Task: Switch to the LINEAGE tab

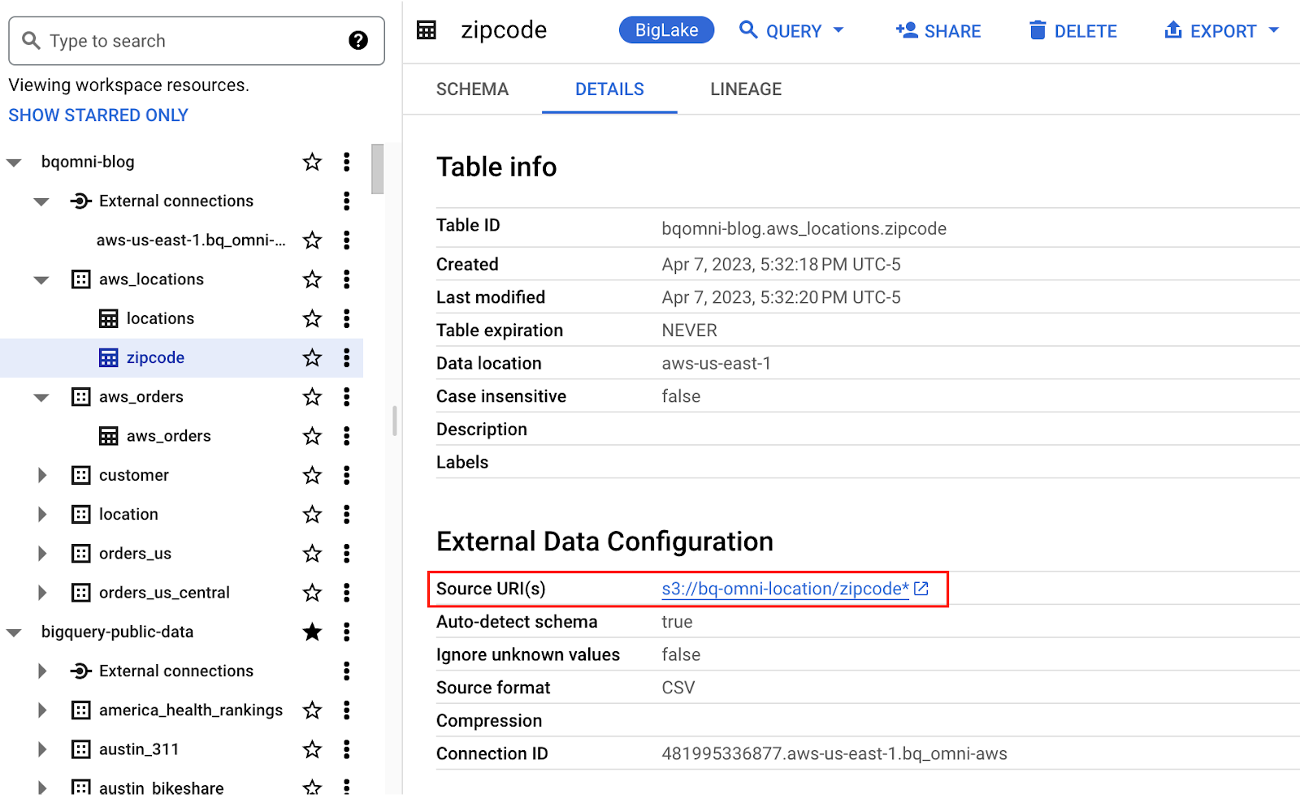Action: point(746,89)
